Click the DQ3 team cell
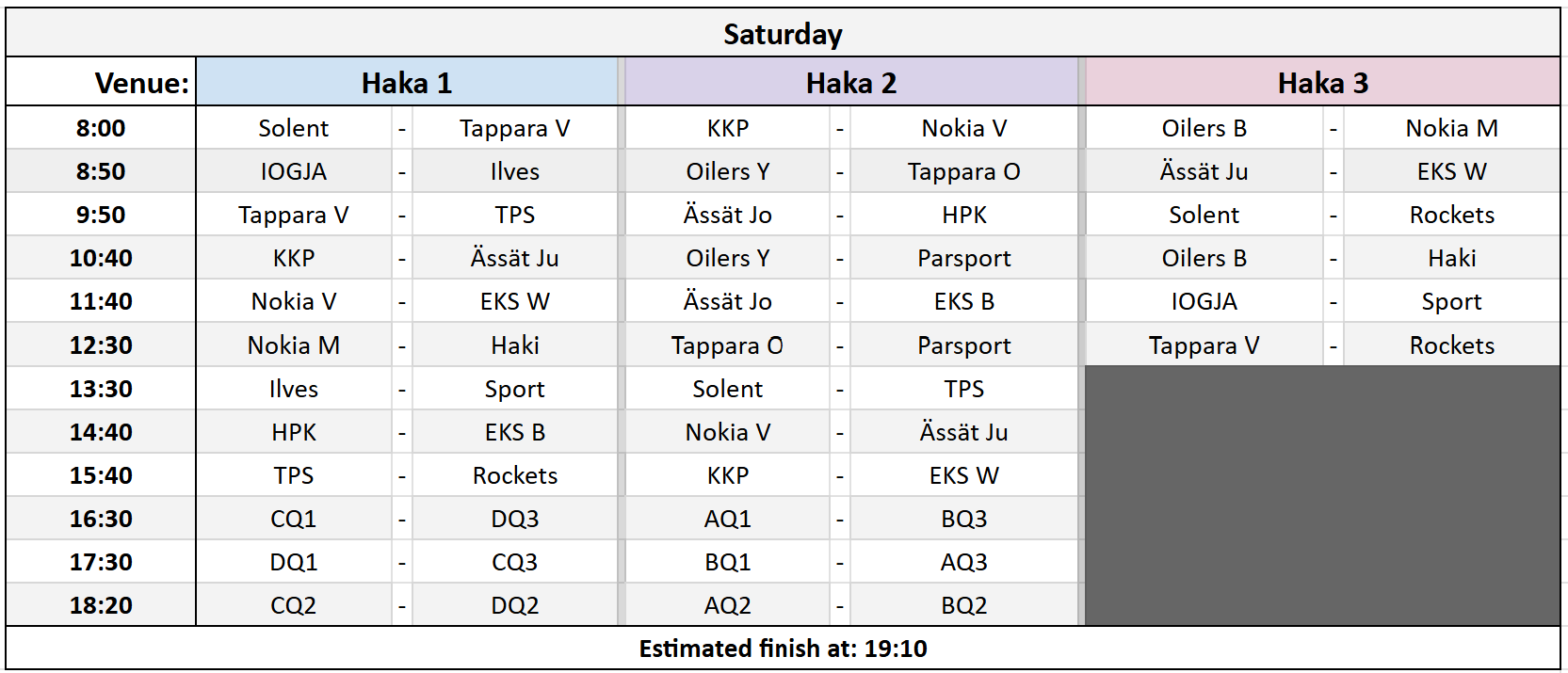This screenshot has height=673, width=1568. 514,519
